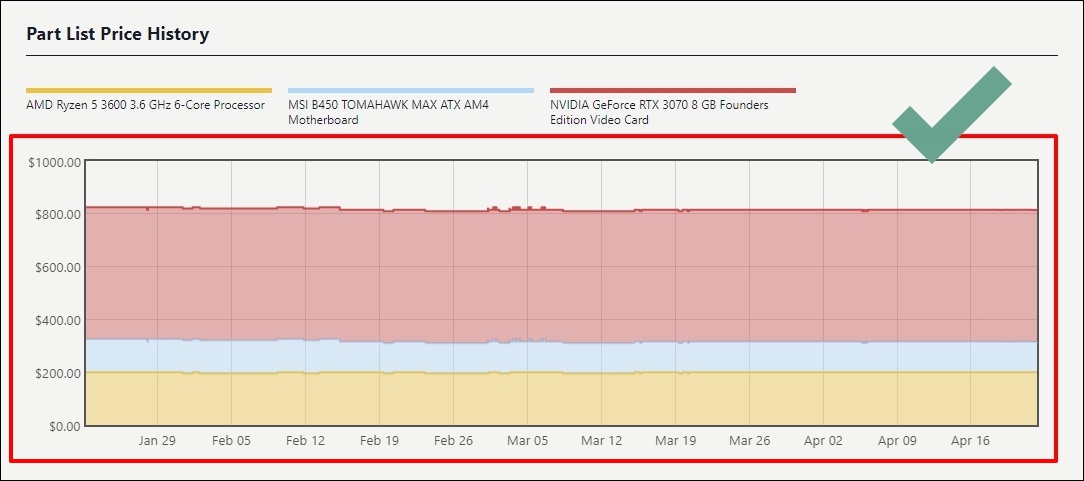
Task: Click the light blue MSI motherboard legend swatch
Action: [x=411, y=91]
